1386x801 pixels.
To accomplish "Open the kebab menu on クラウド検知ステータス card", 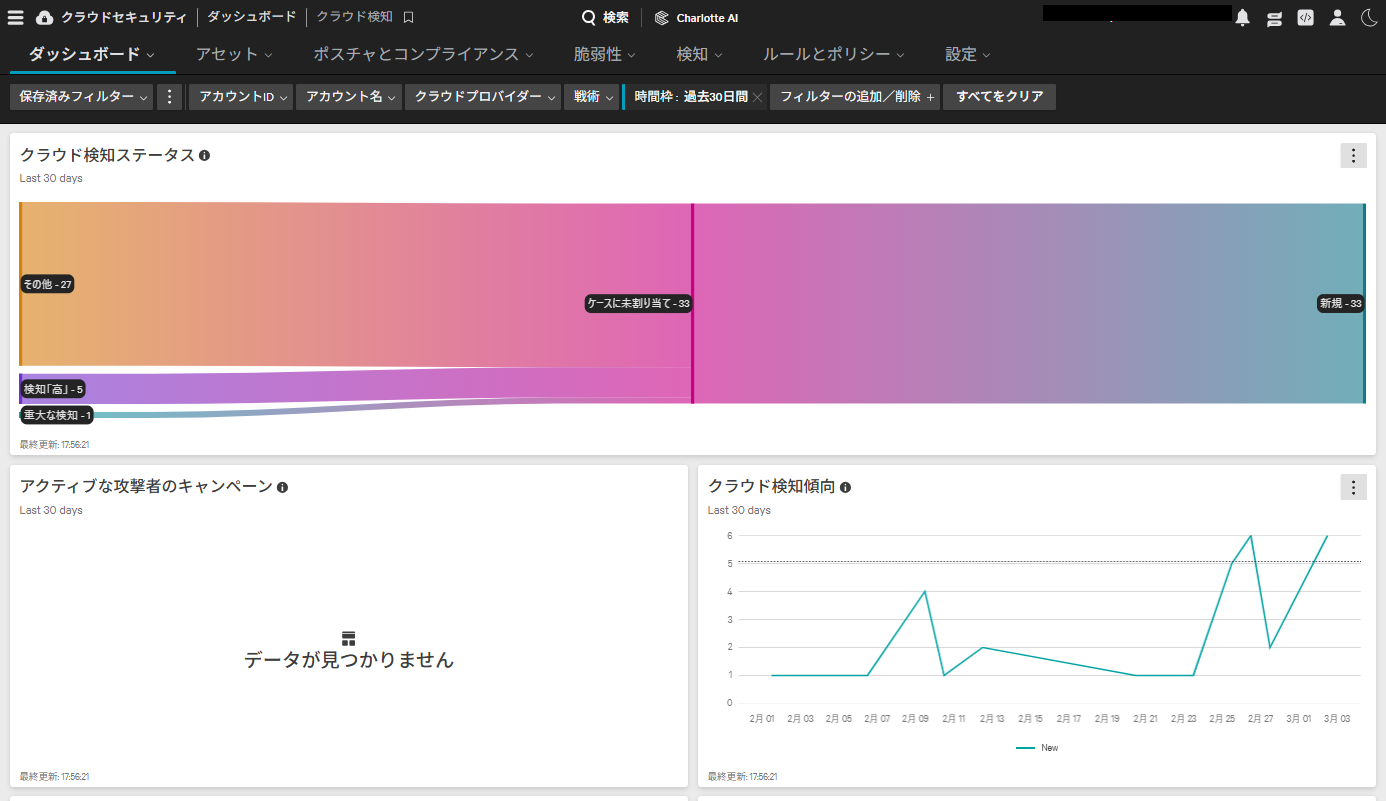I will (1353, 155).
